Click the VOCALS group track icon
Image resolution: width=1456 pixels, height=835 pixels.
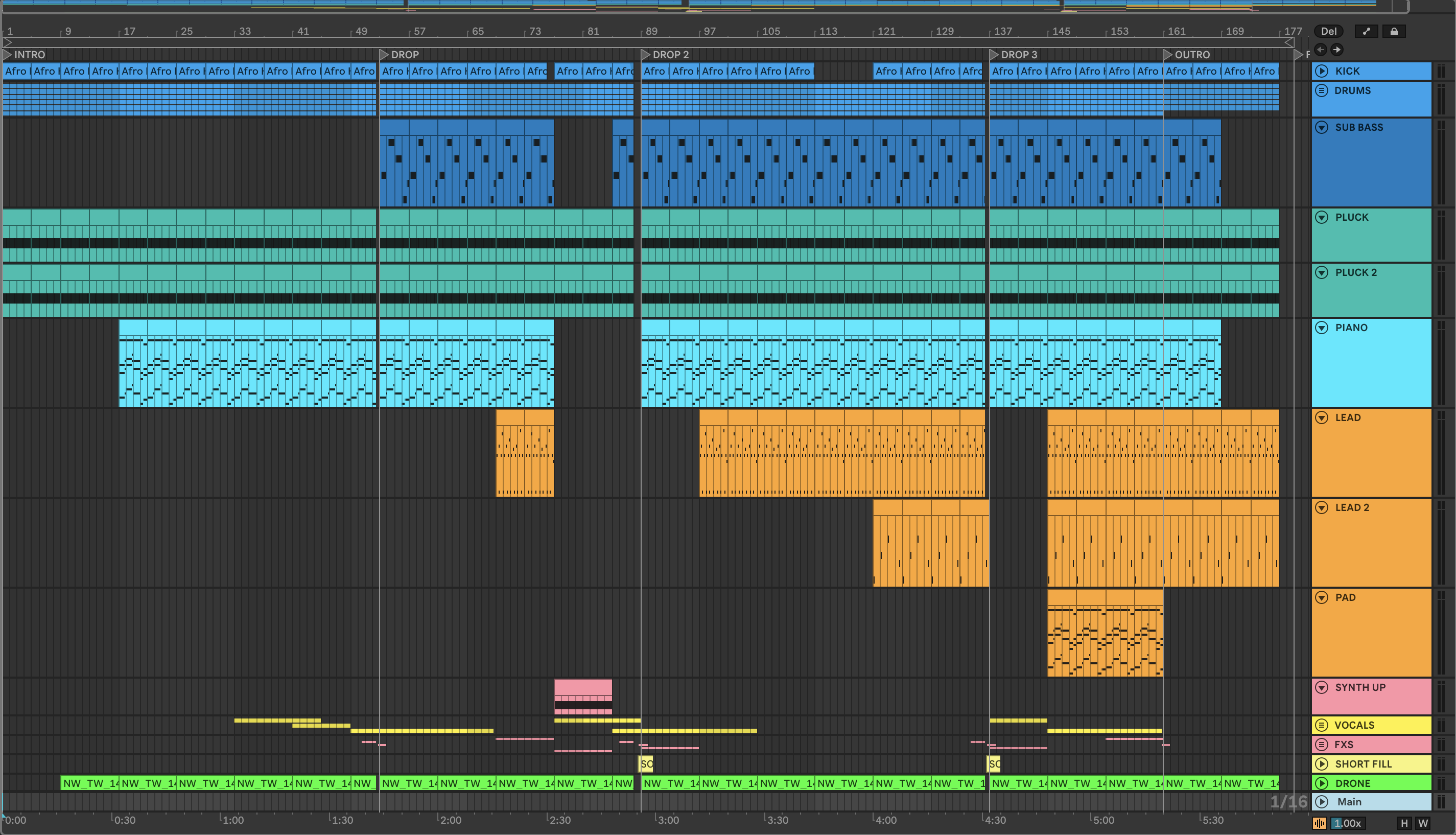[1322, 725]
